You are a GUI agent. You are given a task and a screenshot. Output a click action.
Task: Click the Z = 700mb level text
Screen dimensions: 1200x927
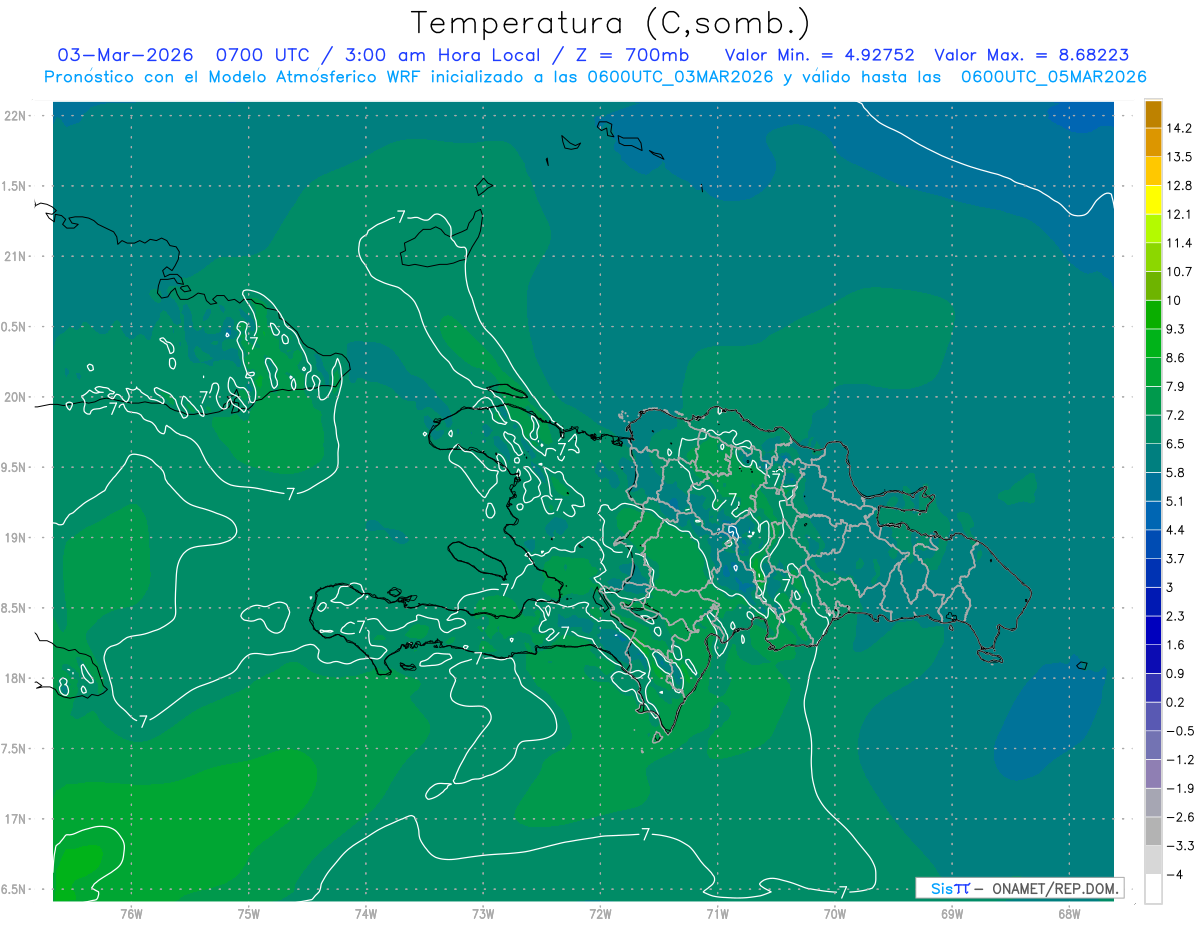tap(648, 55)
